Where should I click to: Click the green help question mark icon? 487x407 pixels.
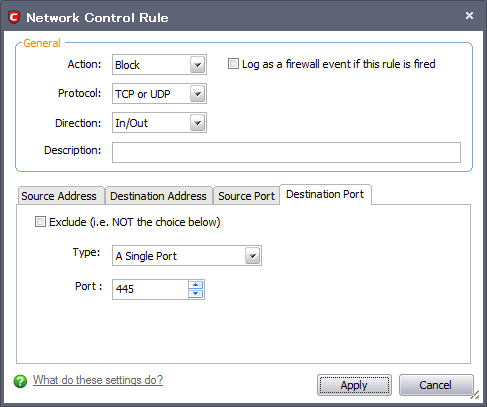(x=20, y=381)
